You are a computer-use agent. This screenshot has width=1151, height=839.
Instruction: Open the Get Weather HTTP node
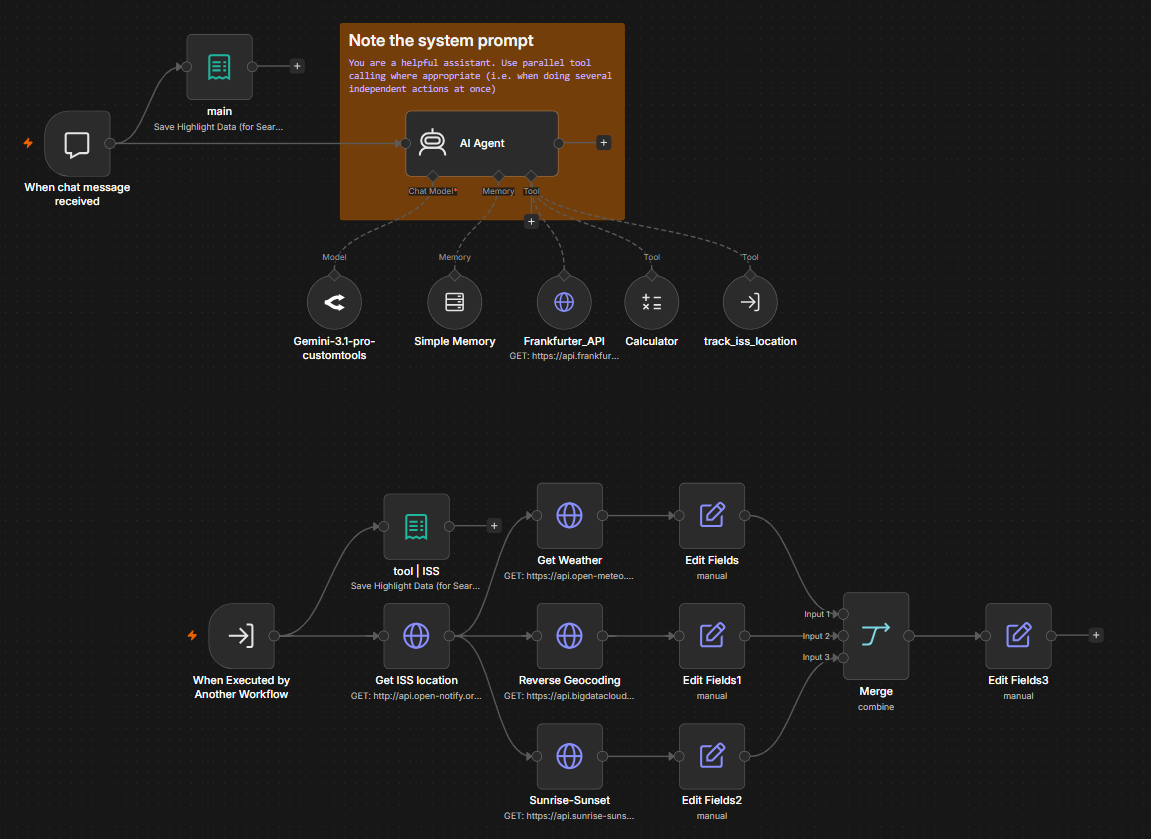570,515
